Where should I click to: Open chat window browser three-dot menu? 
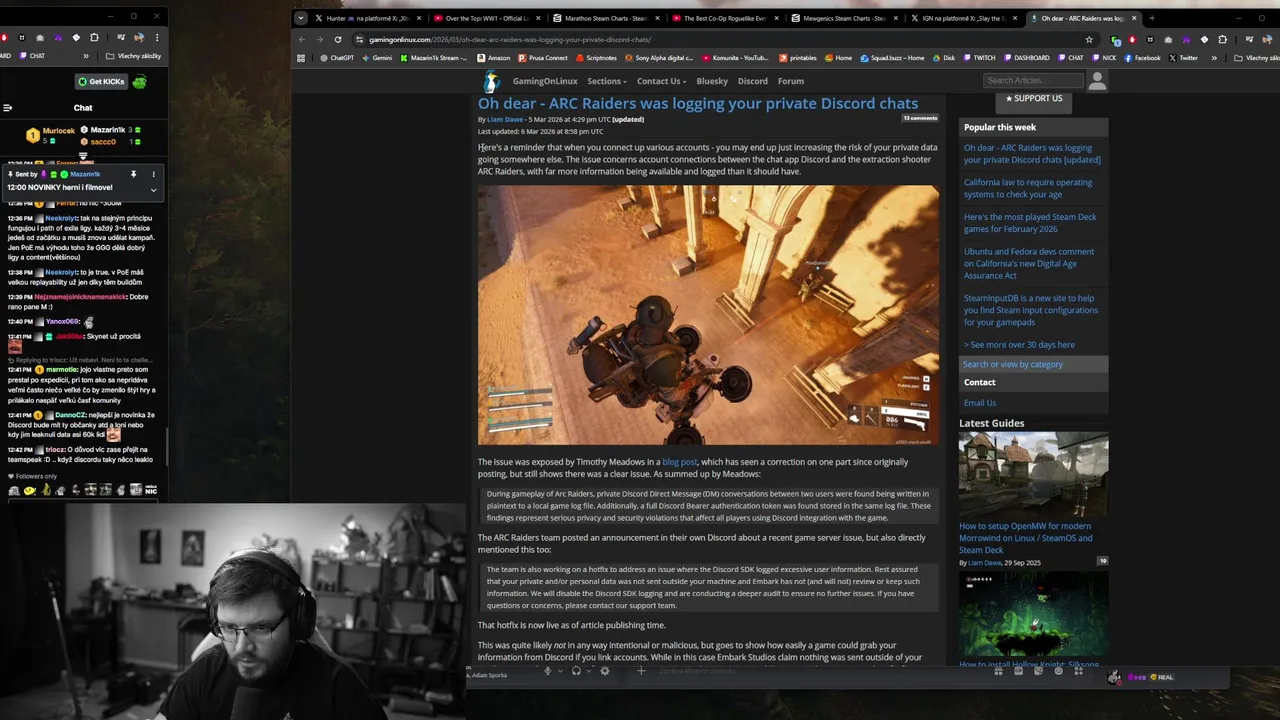tap(156, 38)
